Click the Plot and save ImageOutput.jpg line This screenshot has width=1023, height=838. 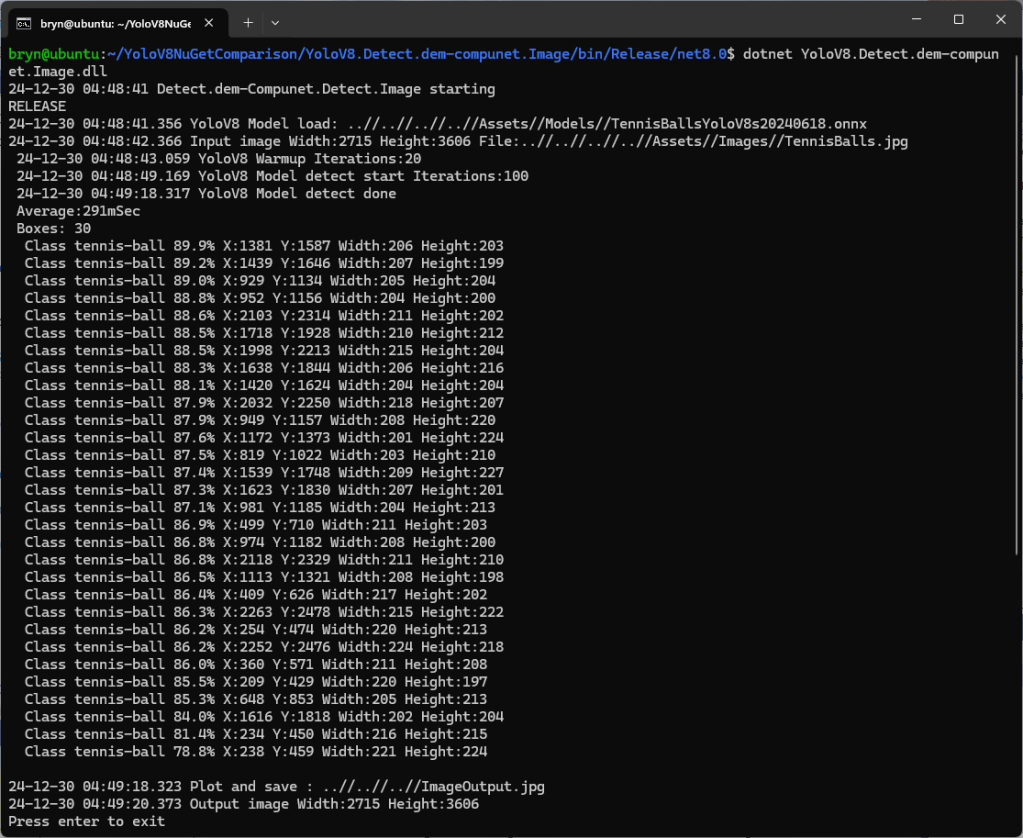pos(276,786)
